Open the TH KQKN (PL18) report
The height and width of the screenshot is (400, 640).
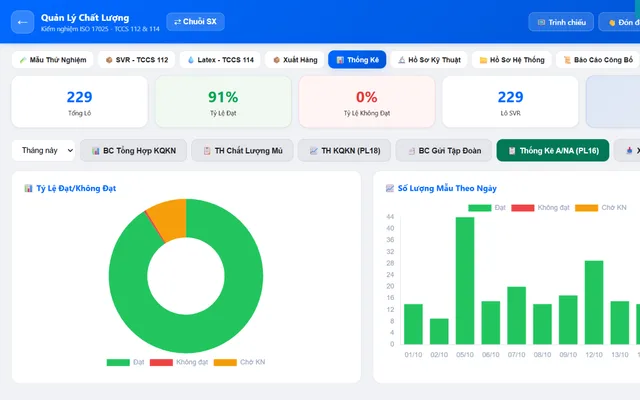click(344, 151)
